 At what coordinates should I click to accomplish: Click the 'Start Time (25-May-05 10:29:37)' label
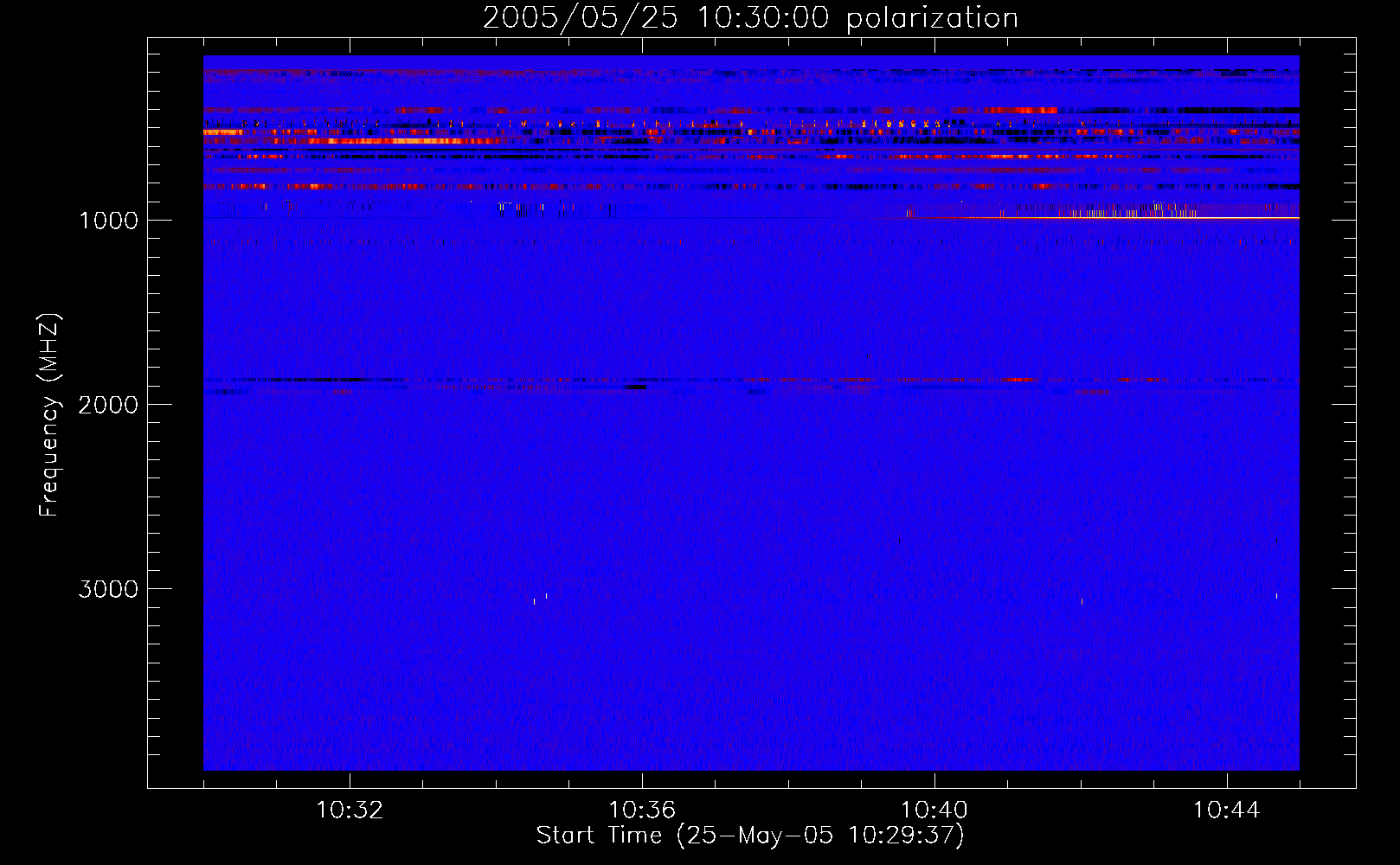coord(750,836)
